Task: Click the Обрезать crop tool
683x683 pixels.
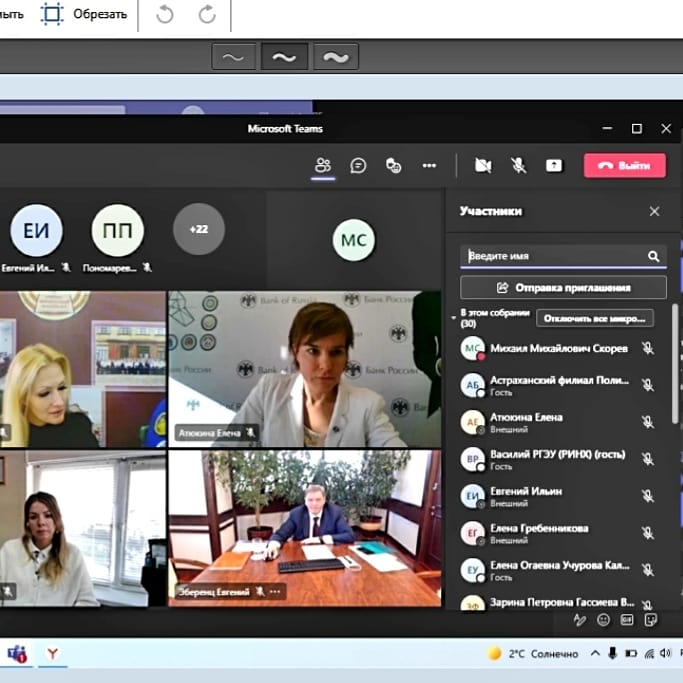Action: (x=84, y=14)
